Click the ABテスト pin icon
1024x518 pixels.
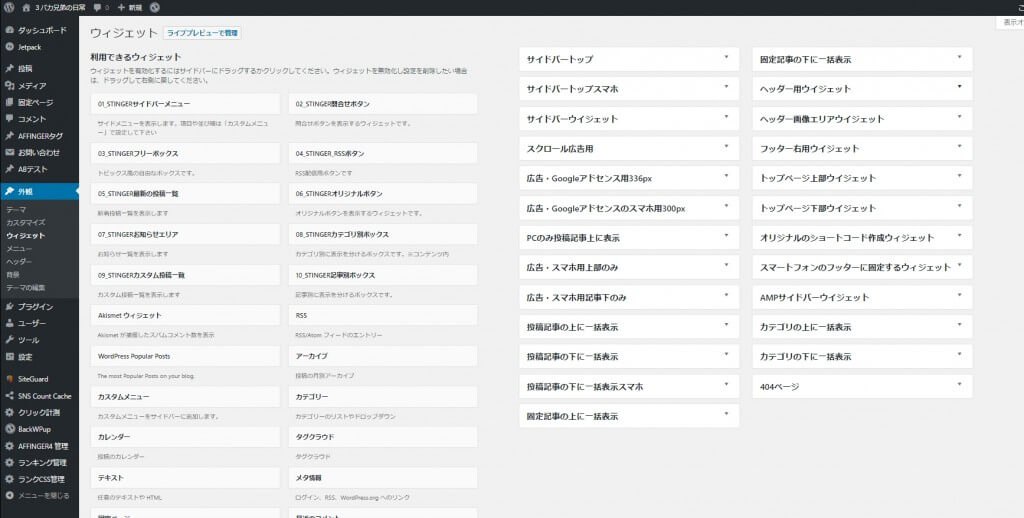coord(9,169)
